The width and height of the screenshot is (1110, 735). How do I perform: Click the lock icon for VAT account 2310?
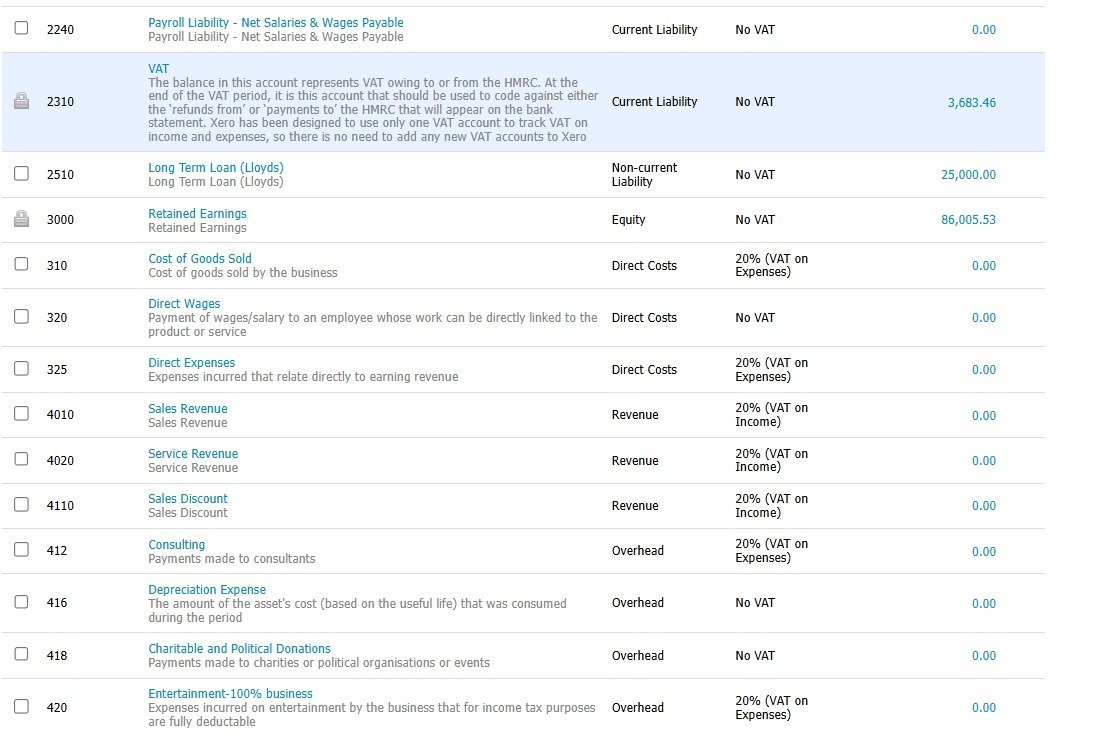22,101
